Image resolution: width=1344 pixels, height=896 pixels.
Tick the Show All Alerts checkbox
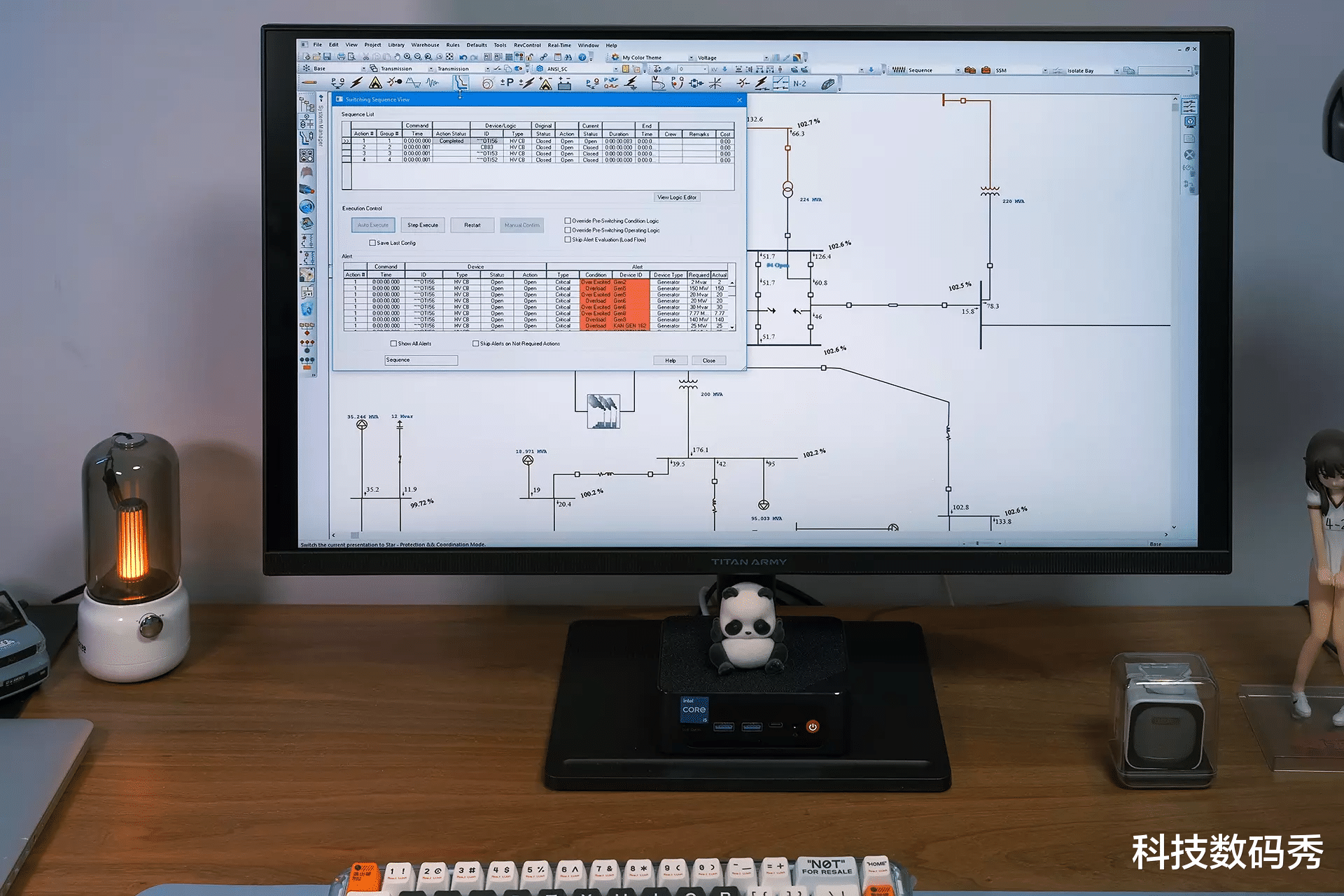point(393,344)
